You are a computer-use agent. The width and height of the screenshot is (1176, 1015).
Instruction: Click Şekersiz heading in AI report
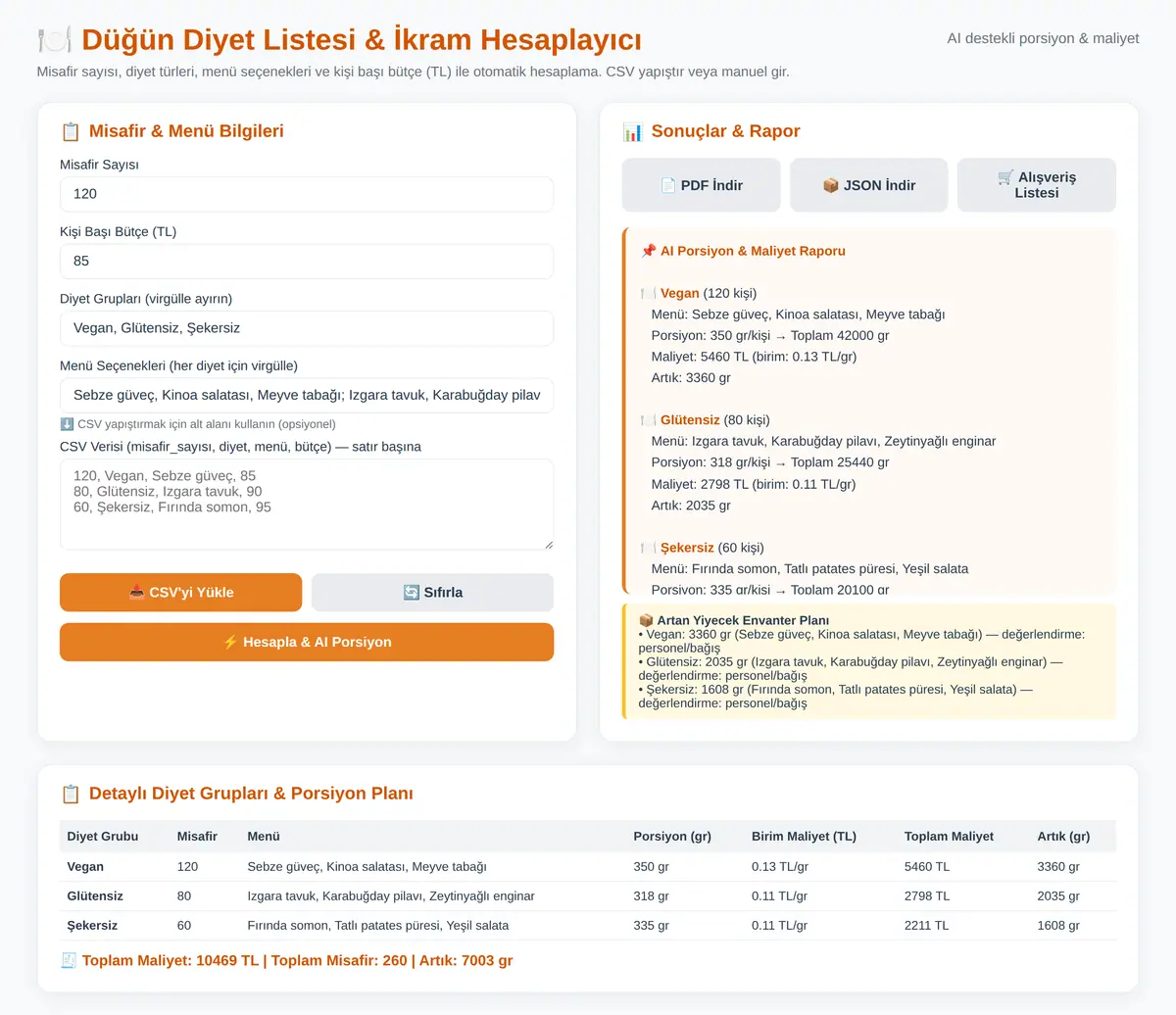tap(687, 547)
